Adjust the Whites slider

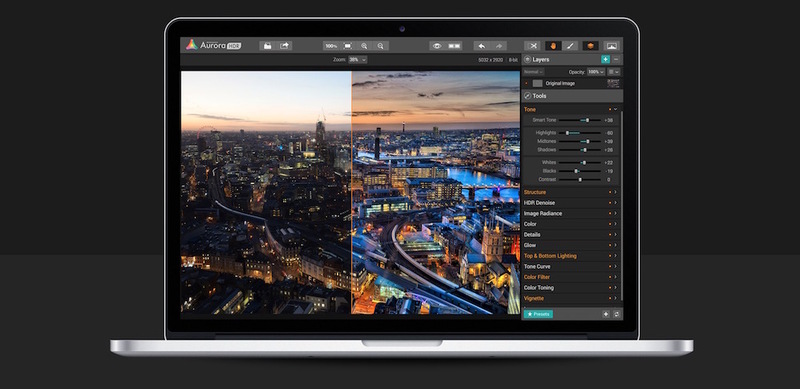(x=580, y=162)
